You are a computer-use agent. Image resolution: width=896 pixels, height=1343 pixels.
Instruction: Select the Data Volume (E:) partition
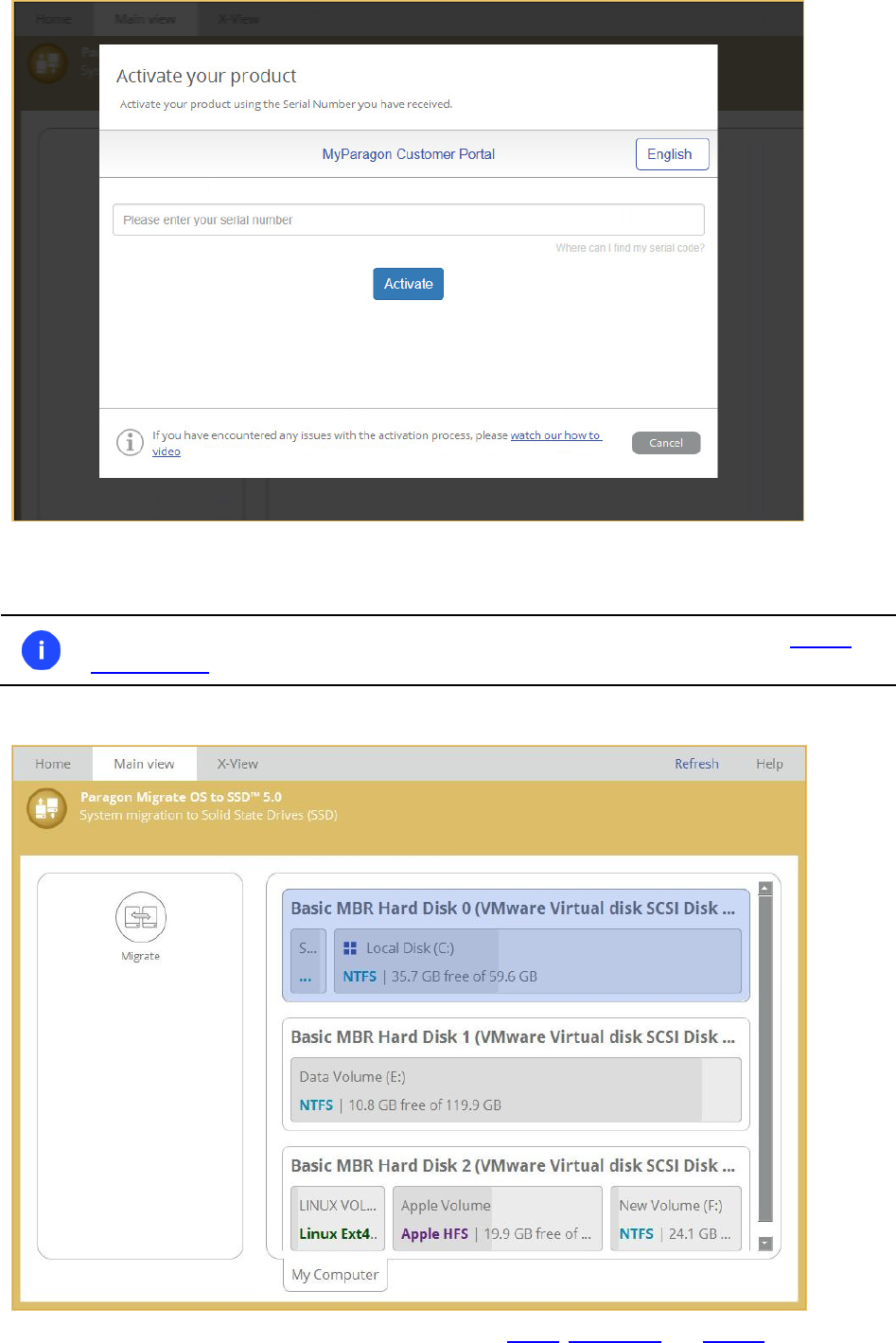click(516, 1089)
